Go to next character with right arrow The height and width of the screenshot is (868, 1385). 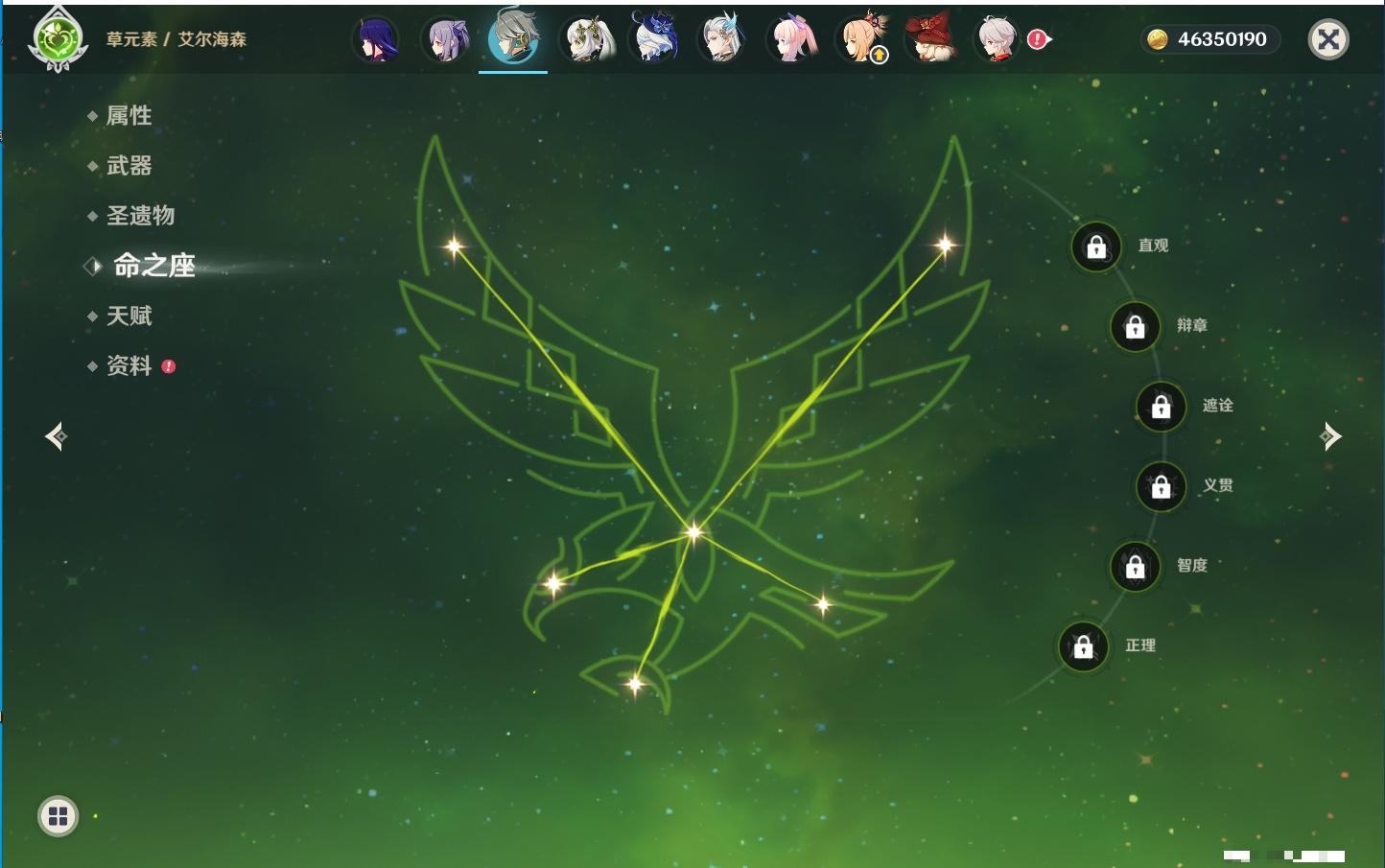[1330, 436]
